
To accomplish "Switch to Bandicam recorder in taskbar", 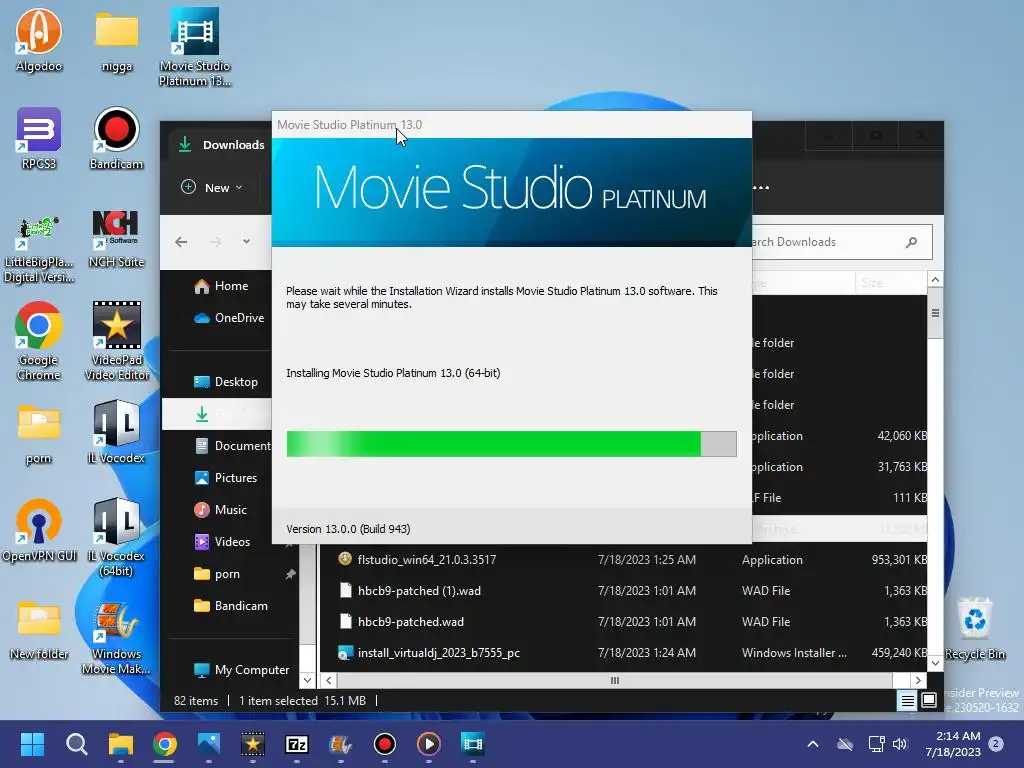I will pos(385,744).
